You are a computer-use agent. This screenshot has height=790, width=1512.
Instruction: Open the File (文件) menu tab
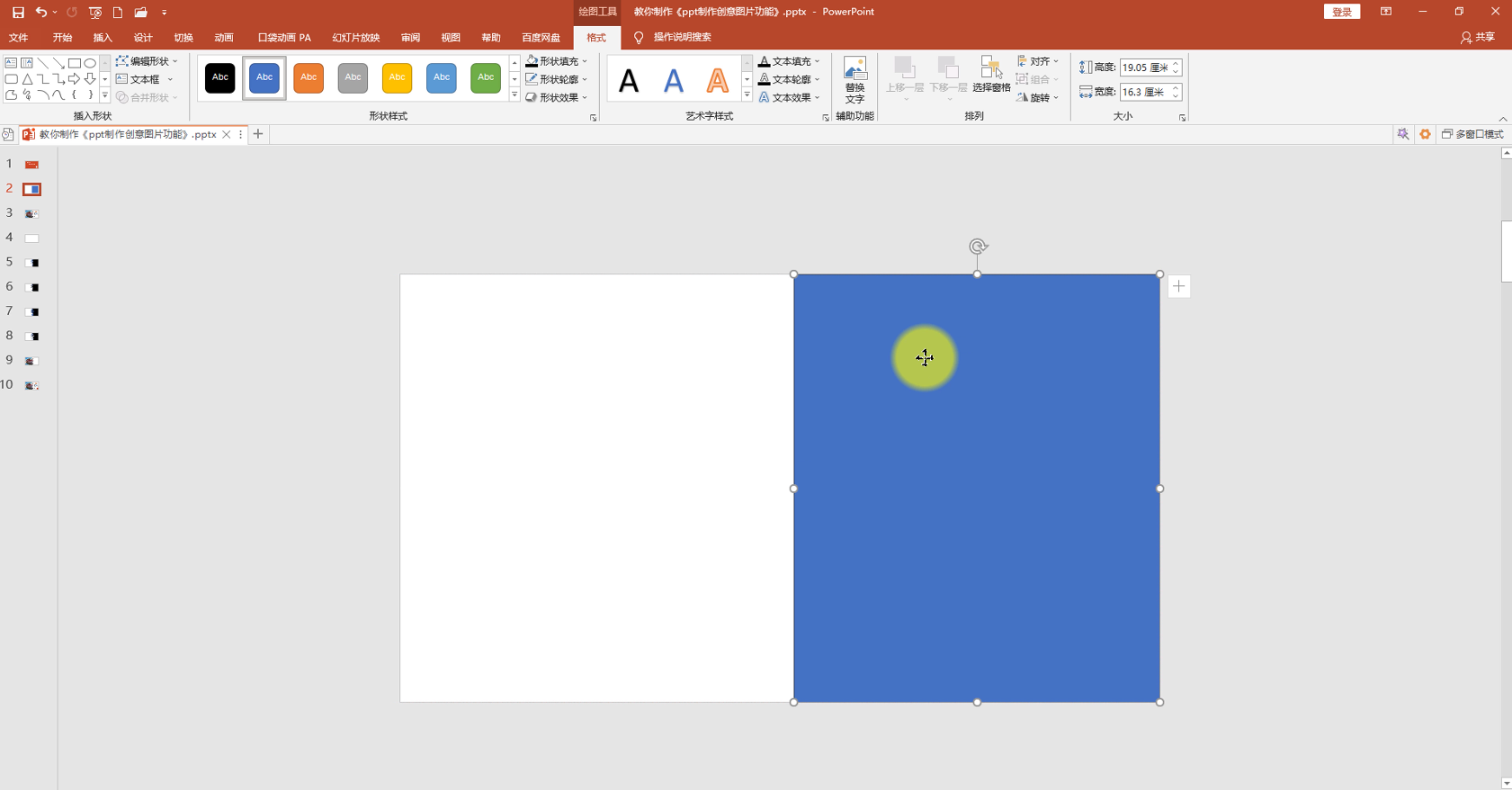click(18, 38)
